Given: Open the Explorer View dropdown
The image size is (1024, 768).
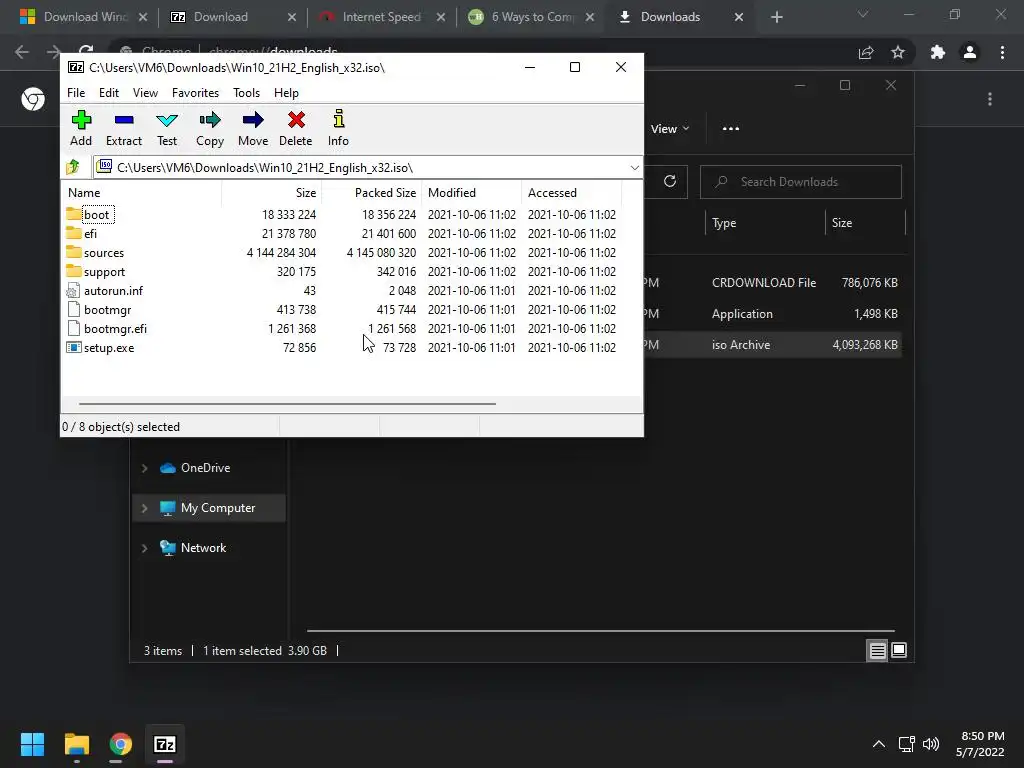Looking at the screenshot, I should pyautogui.click(x=669, y=129).
